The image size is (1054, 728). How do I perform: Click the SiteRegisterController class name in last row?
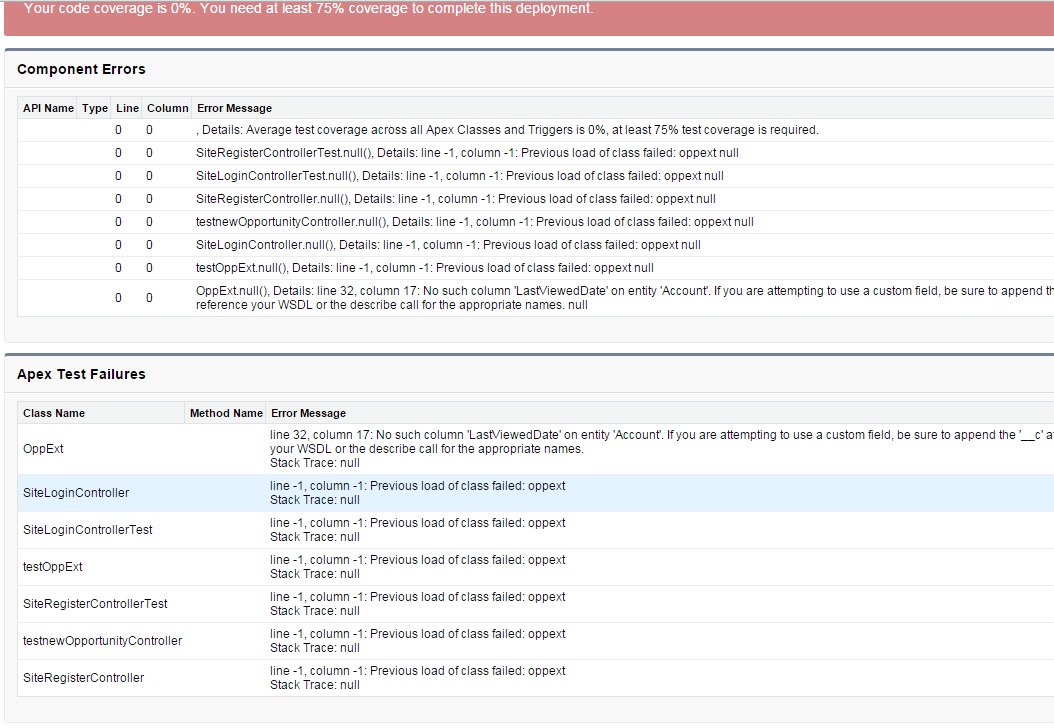point(83,678)
